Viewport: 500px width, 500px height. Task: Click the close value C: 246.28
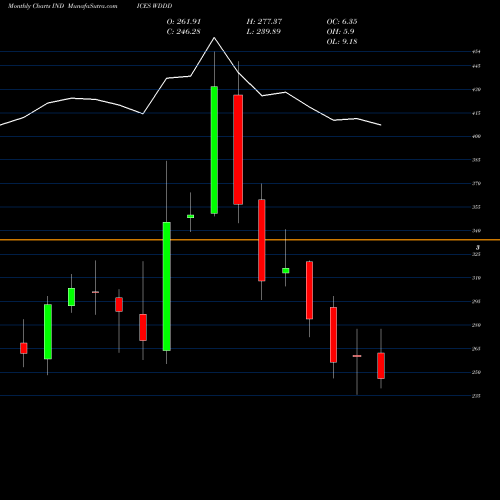point(184,32)
